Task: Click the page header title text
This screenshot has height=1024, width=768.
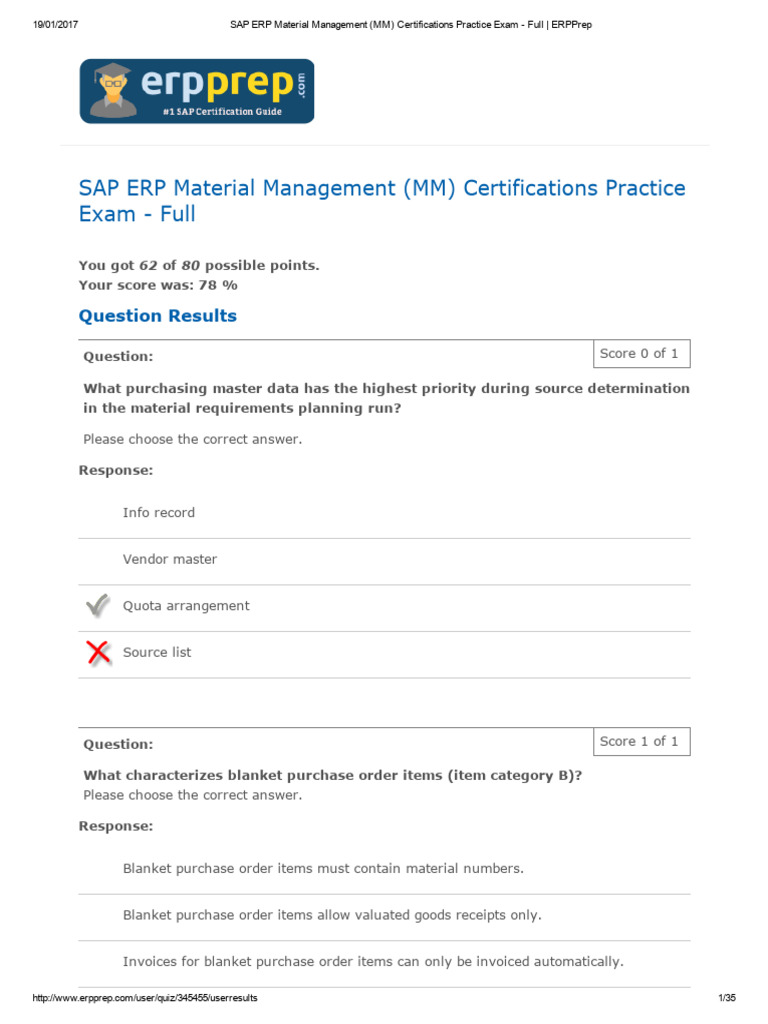Action: point(404,24)
